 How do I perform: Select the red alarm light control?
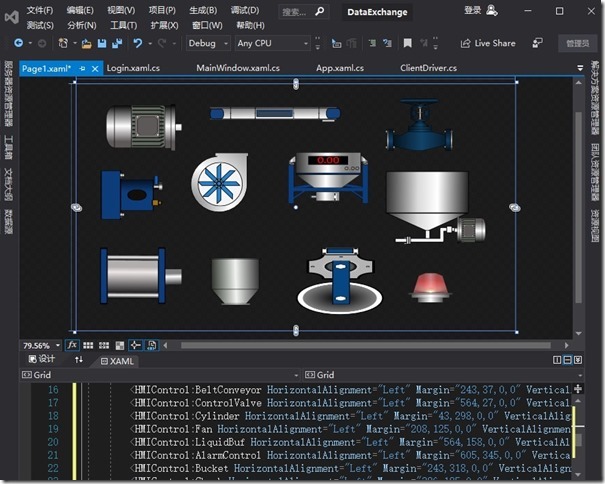[x=430, y=288]
